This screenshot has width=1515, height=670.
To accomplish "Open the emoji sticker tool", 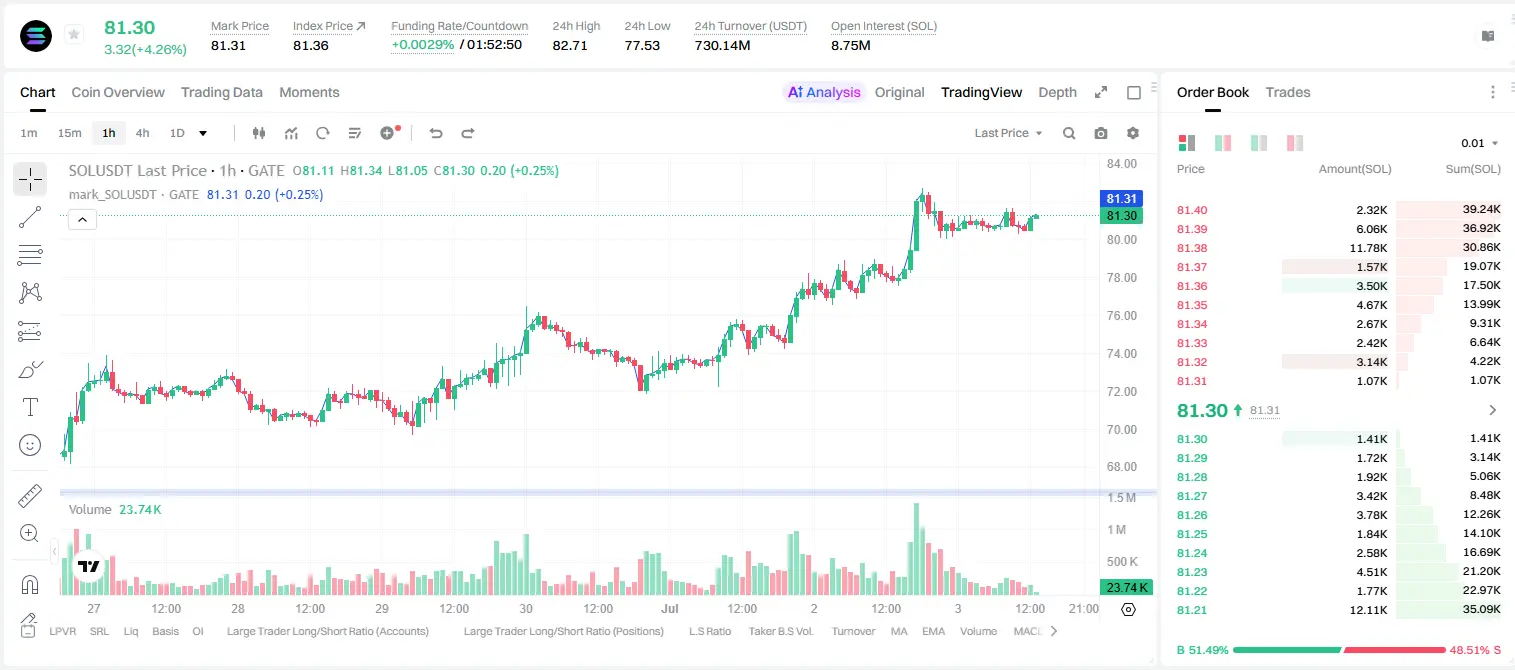I will (30, 445).
